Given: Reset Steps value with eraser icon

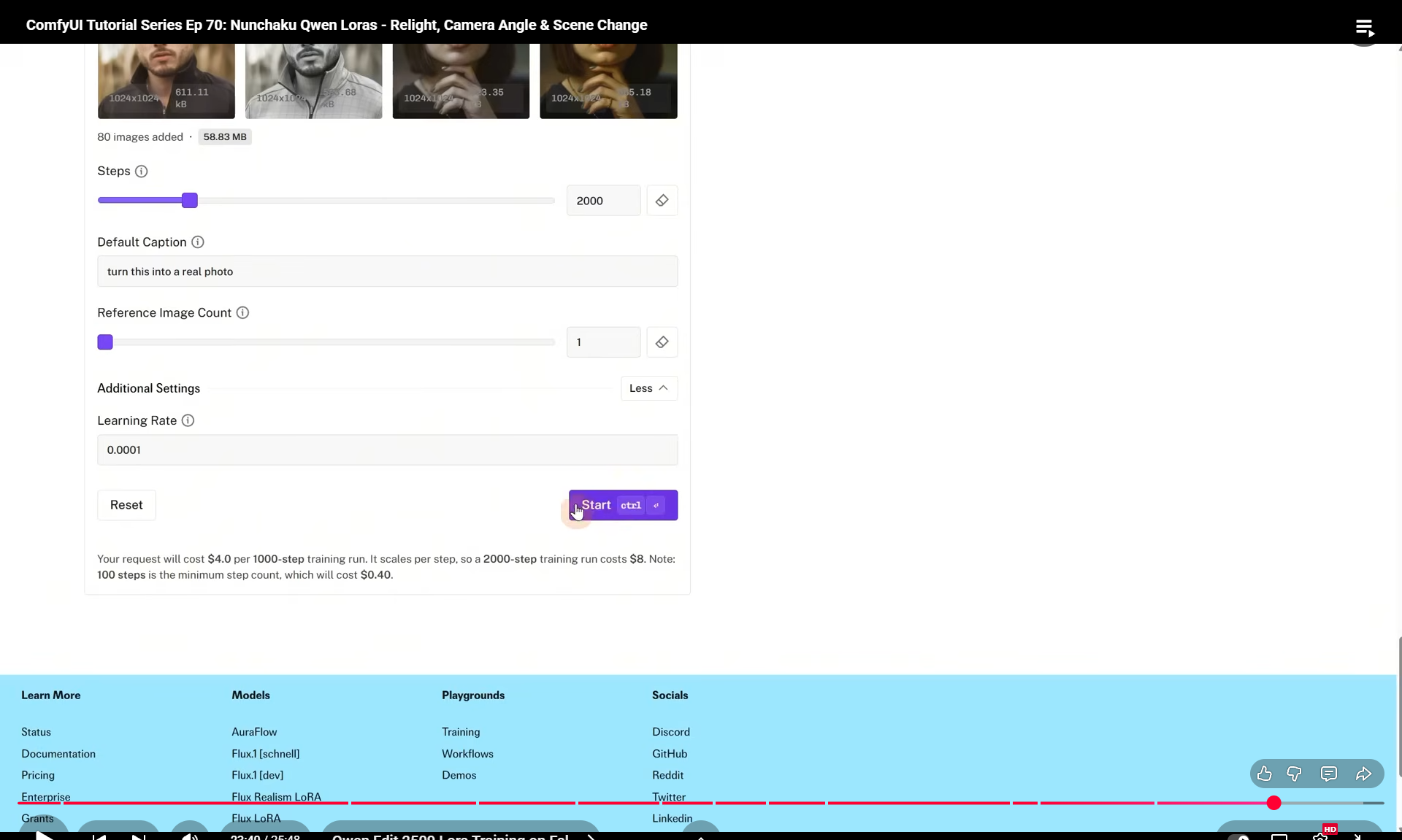Looking at the screenshot, I should [x=662, y=201].
